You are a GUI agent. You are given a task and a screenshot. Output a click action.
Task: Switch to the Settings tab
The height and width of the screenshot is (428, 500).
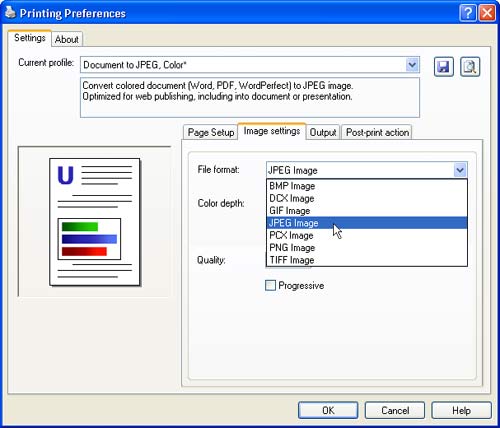30,38
